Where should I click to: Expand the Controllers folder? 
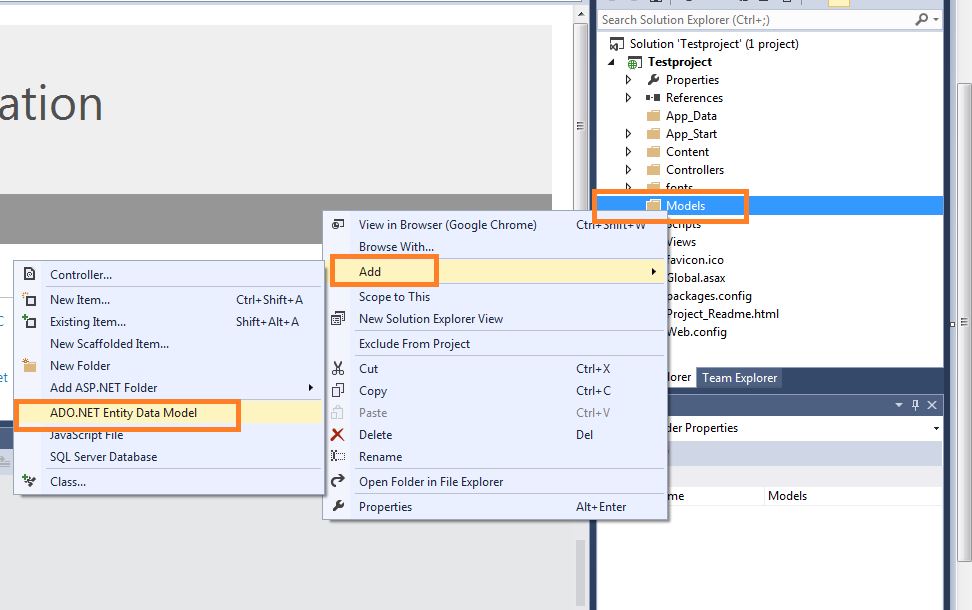coord(629,170)
